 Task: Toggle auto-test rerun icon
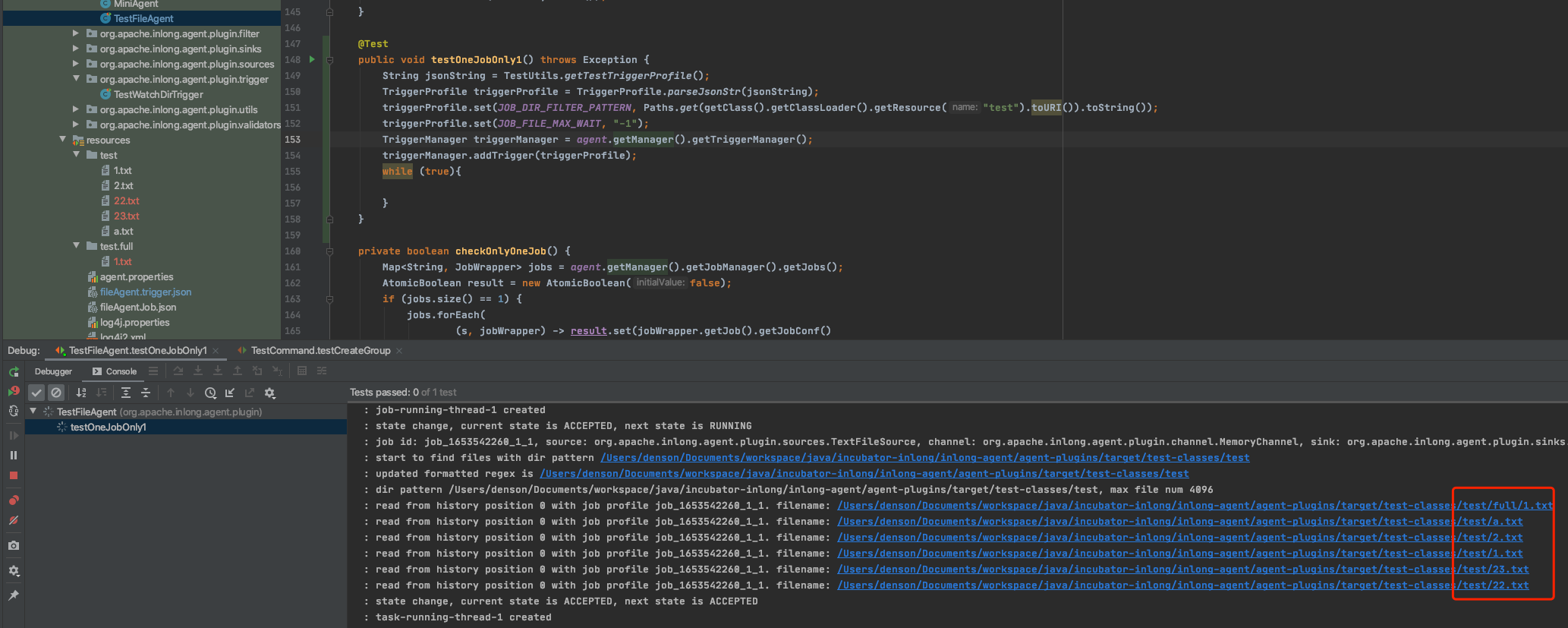tap(14, 411)
